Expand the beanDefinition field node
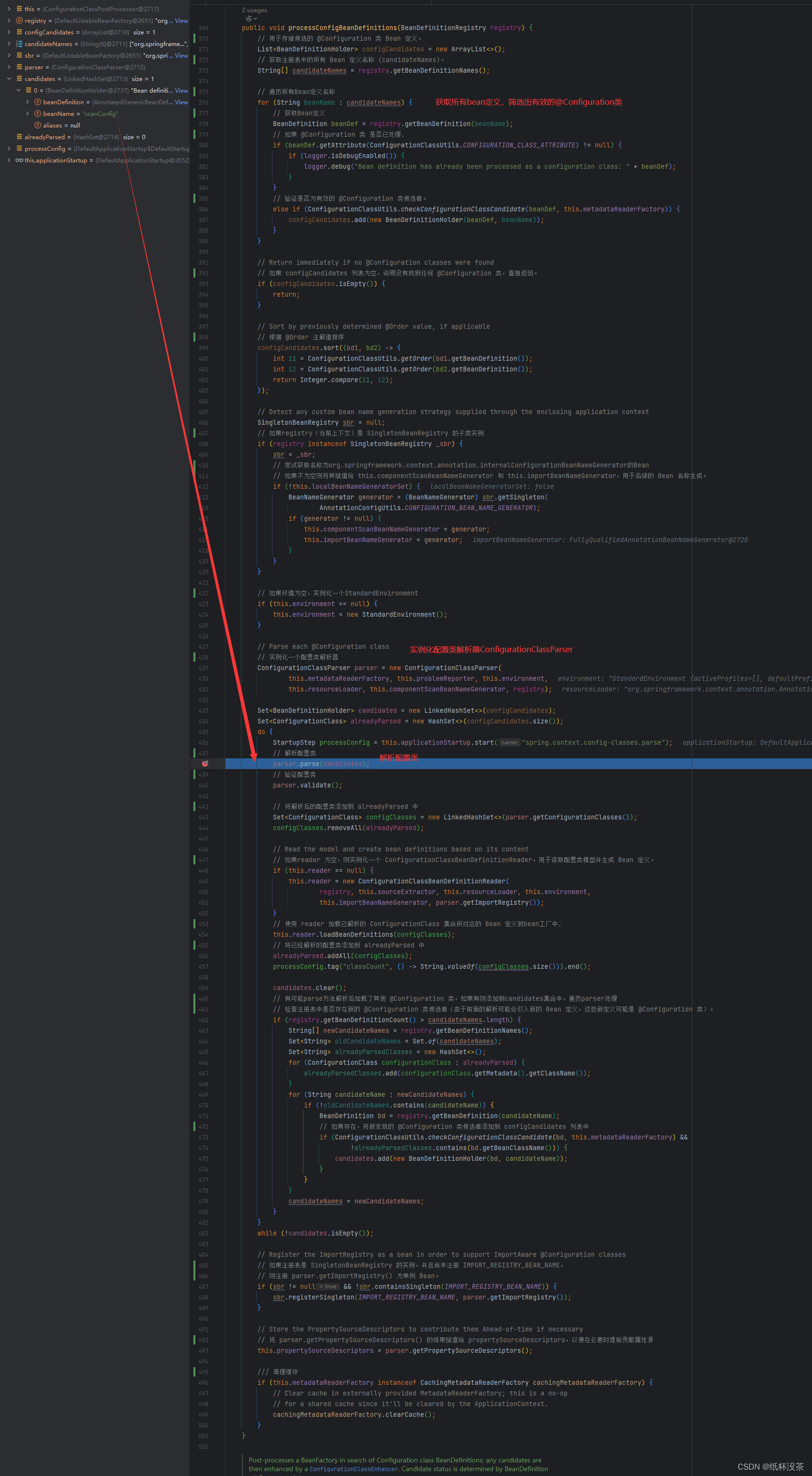The height and width of the screenshot is (1476, 812). click(28, 102)
